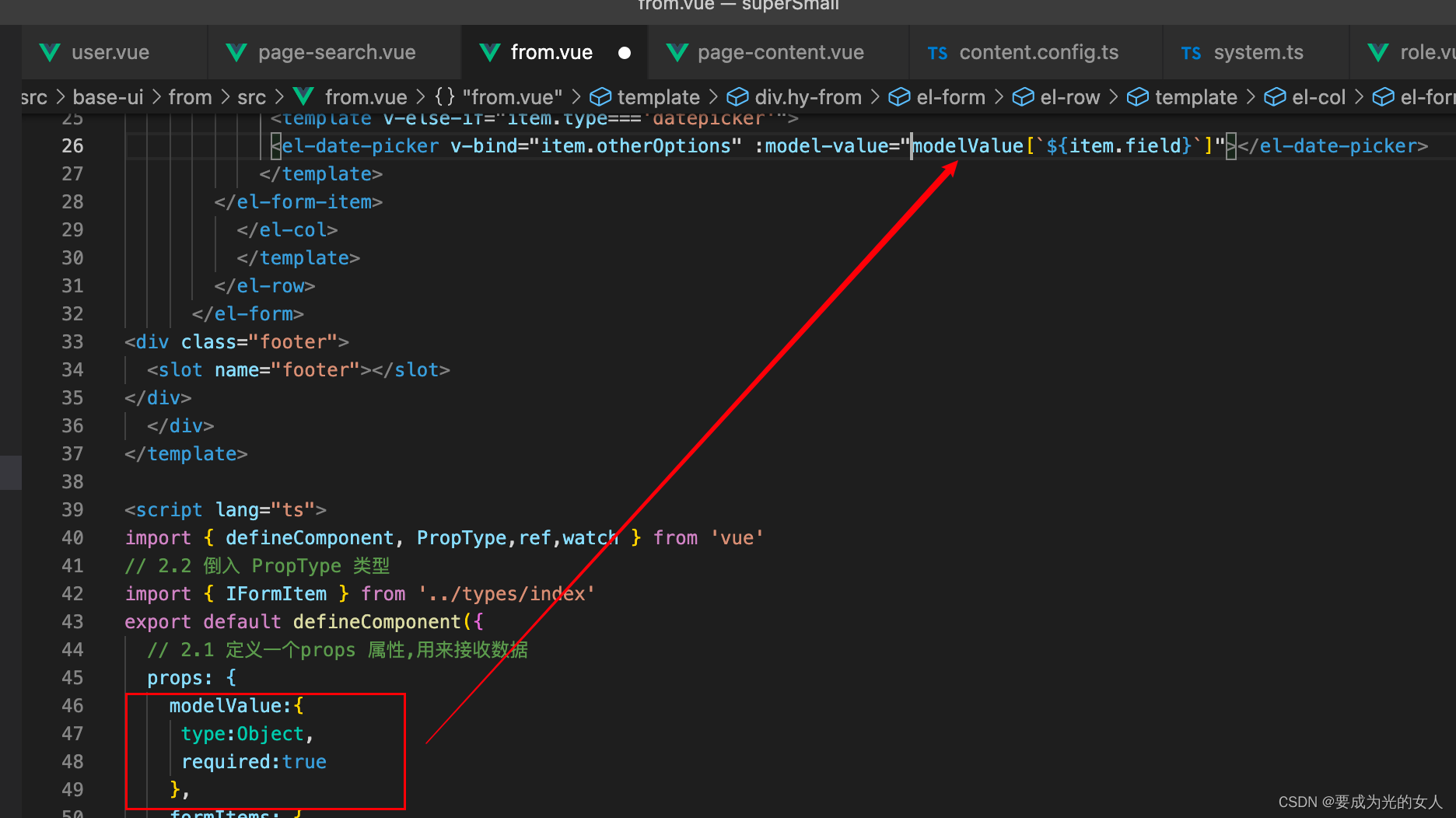Click the TS icon on system.ts tab
Viewport: 1456px width, 818px height.
[x=1191, y=54]
